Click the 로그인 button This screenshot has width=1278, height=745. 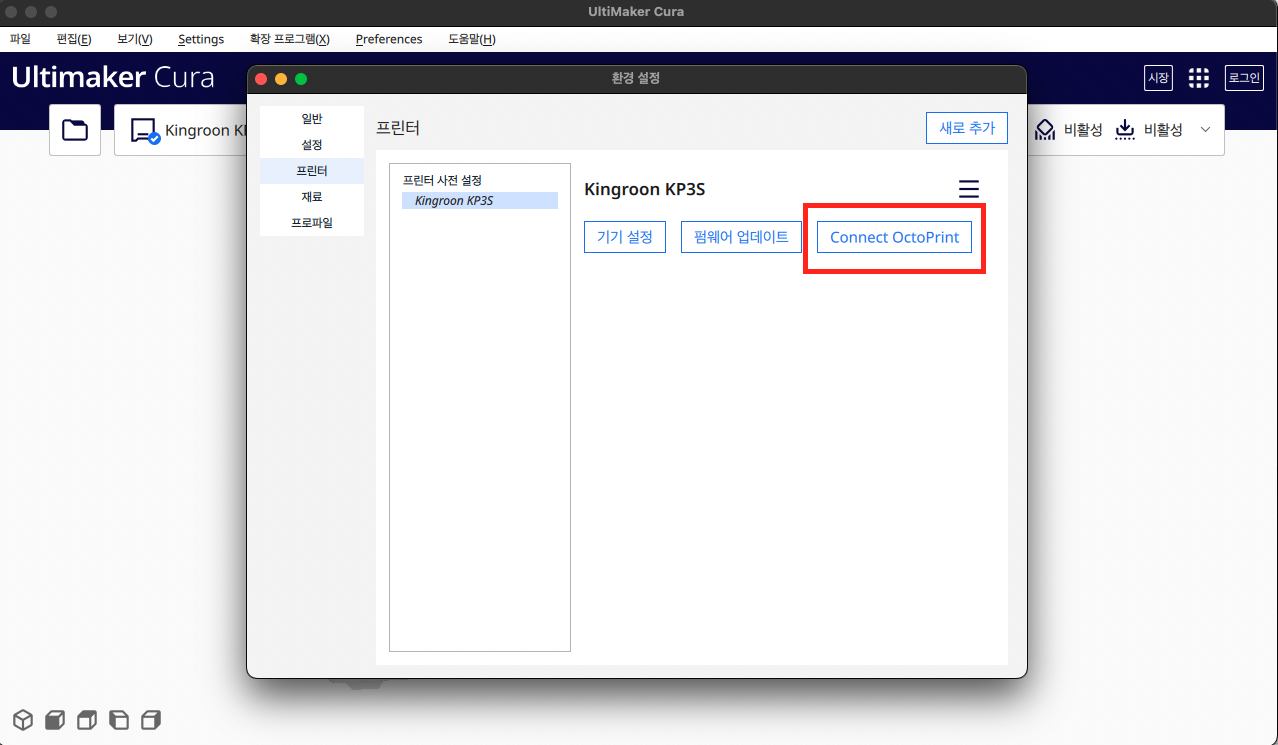1244,78
